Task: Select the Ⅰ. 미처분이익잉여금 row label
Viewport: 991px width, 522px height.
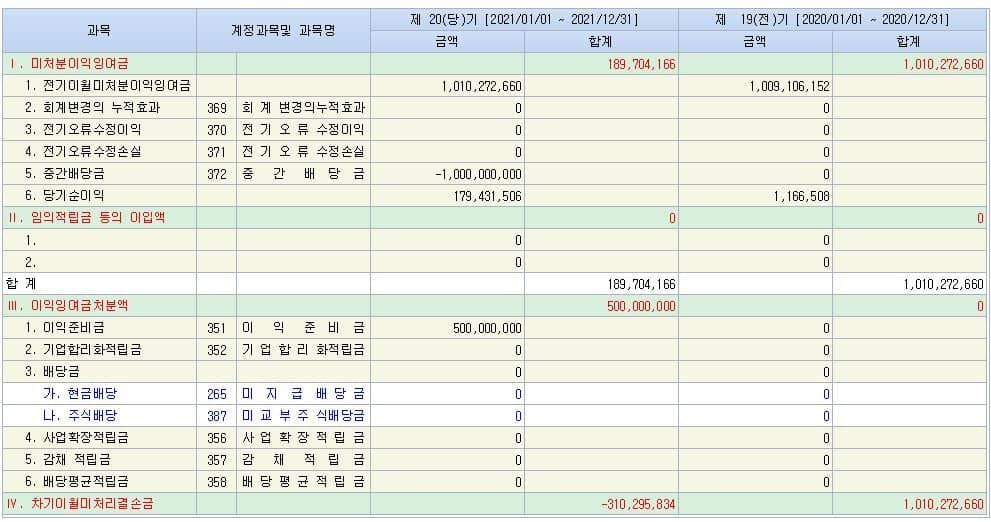Action: pyautogui.click(x=70, y=64)
